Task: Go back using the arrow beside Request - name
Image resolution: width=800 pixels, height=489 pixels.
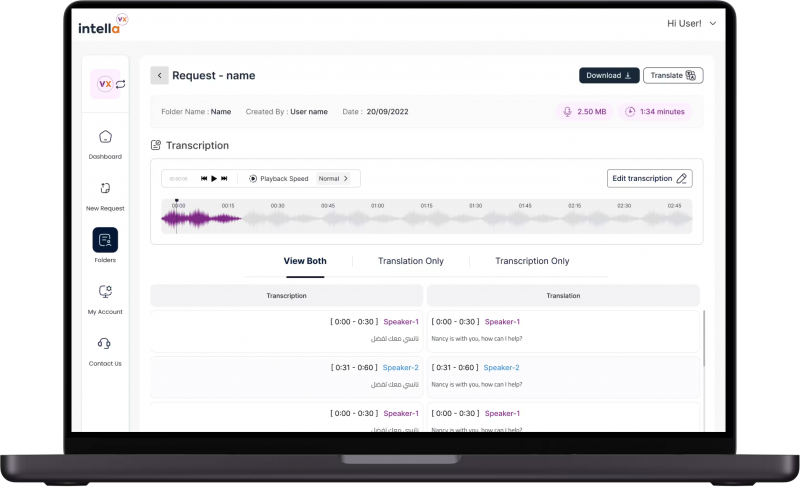Action: pyautogui.click(x=159, y=76)
